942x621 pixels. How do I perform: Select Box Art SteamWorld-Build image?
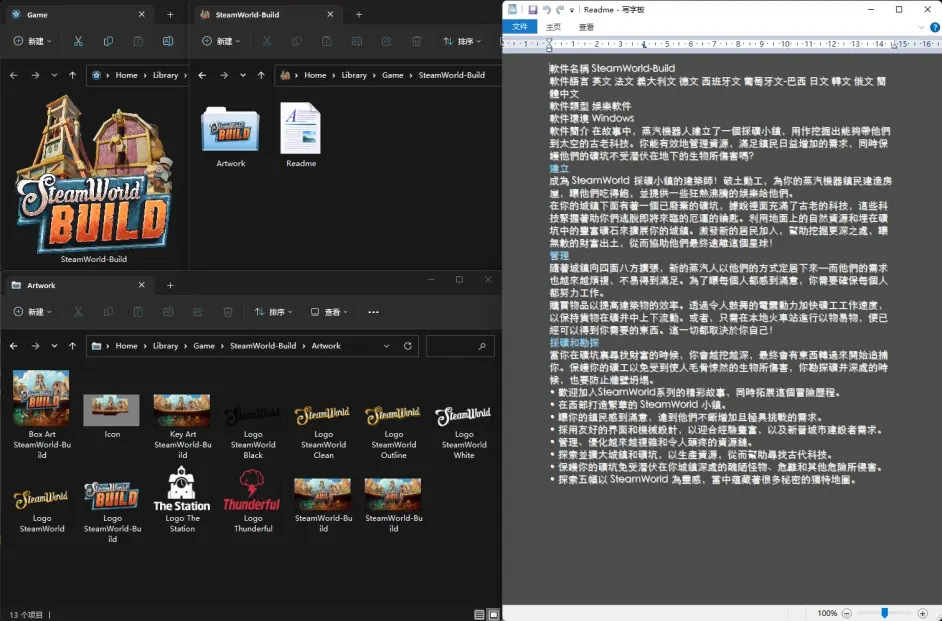tap(41, 414)
